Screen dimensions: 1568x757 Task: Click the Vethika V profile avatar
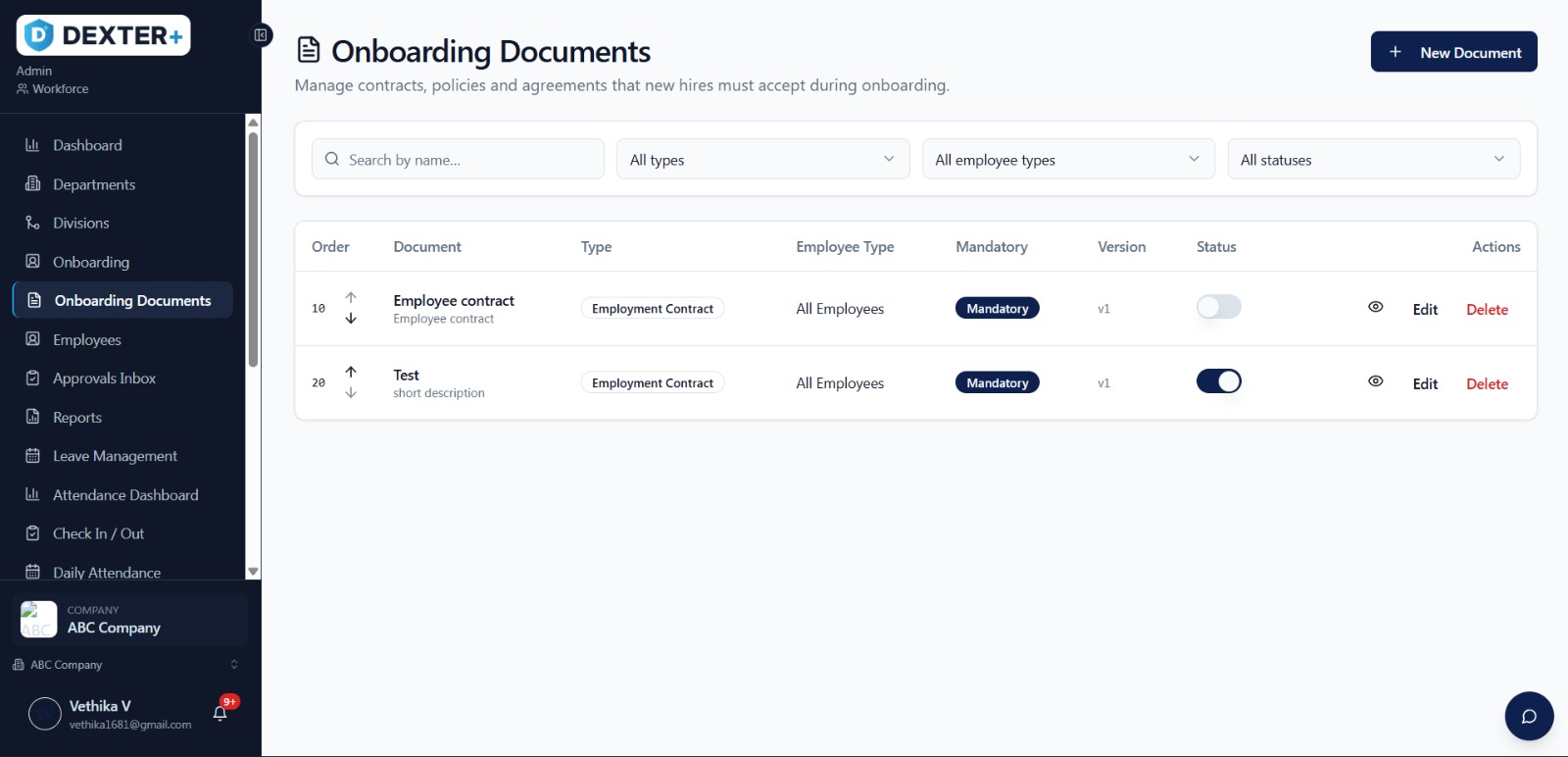45,714
